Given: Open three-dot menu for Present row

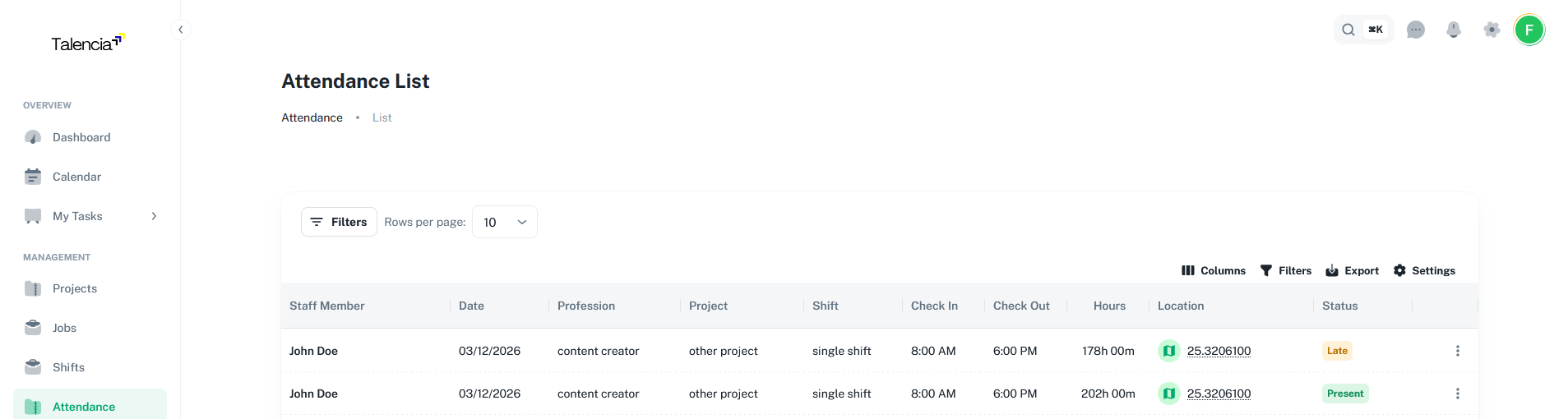Looking at the screenshot, I should pos(1458,394).
